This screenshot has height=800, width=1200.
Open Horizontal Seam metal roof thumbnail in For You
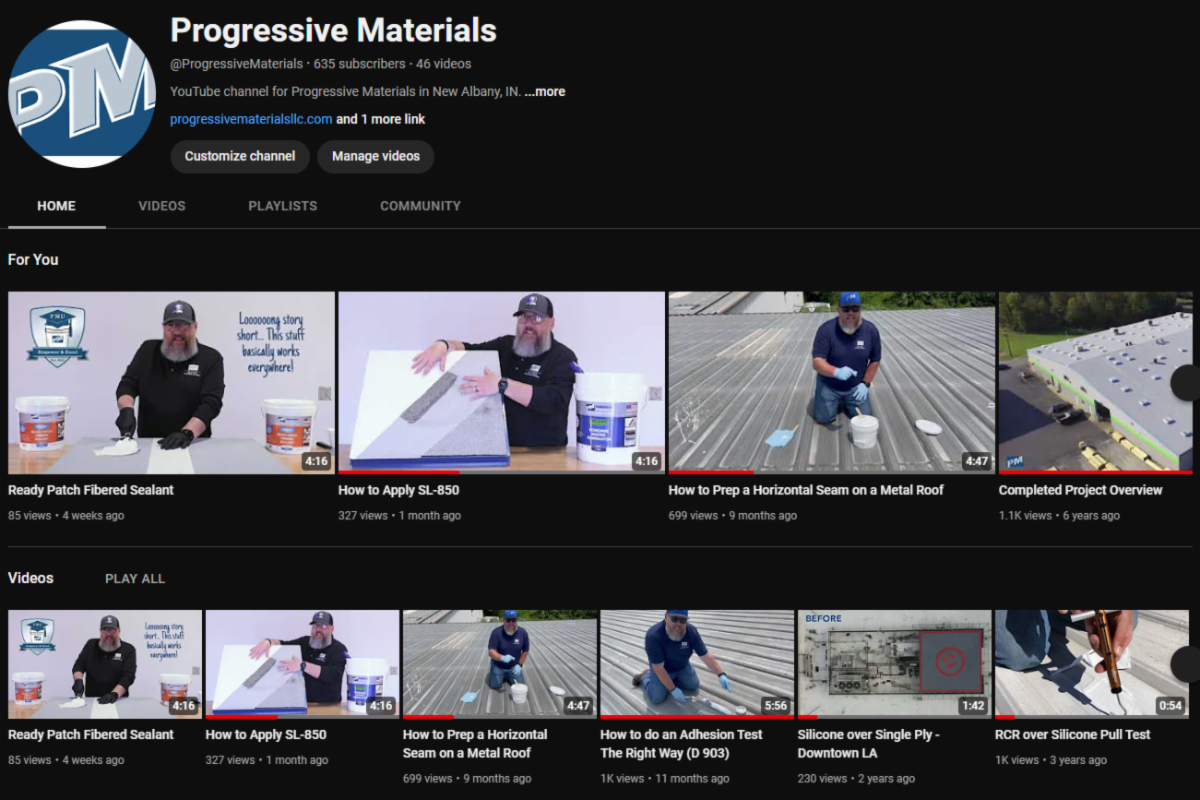832,383
